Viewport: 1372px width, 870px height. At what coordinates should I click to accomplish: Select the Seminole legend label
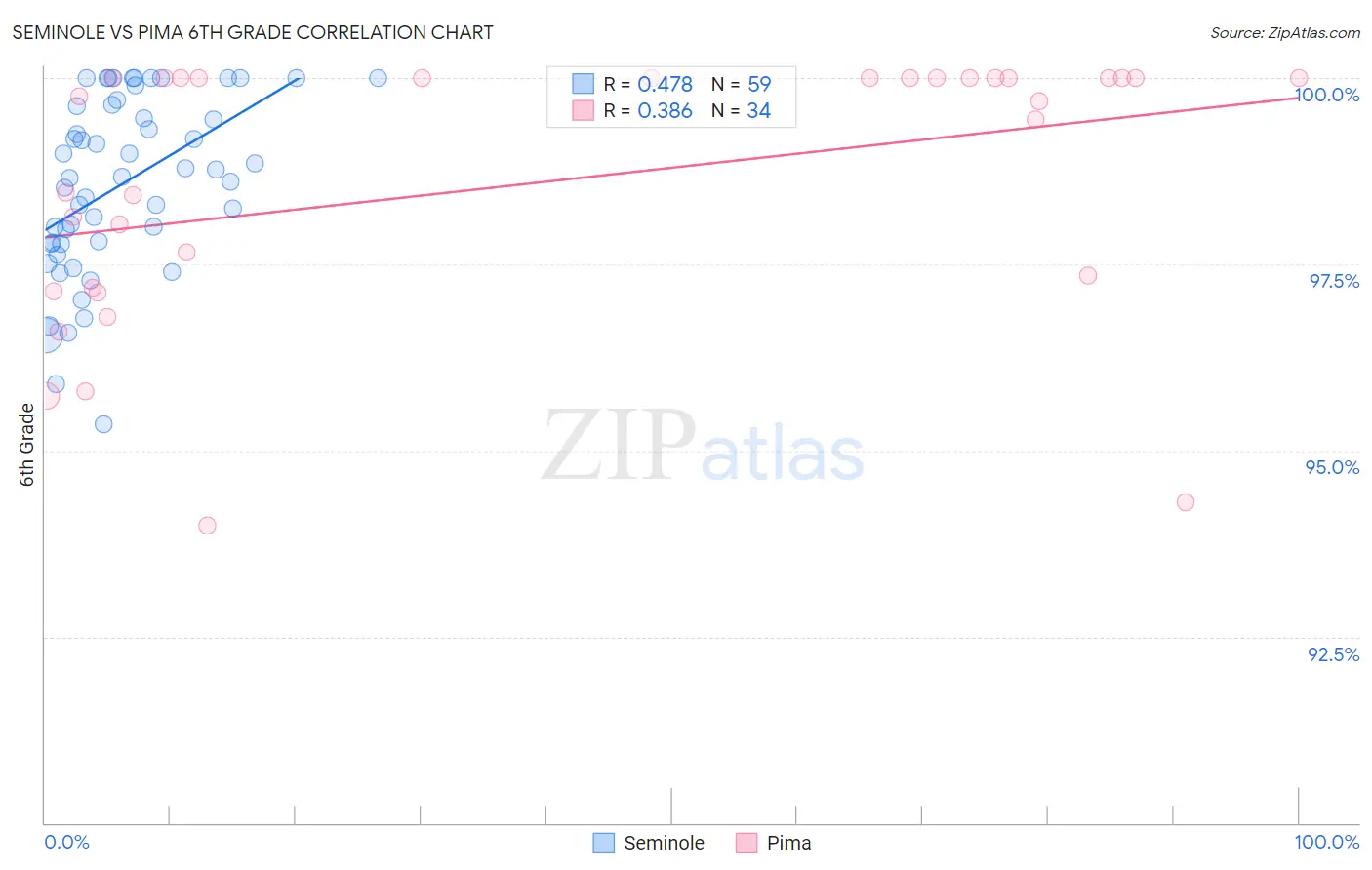664,843
